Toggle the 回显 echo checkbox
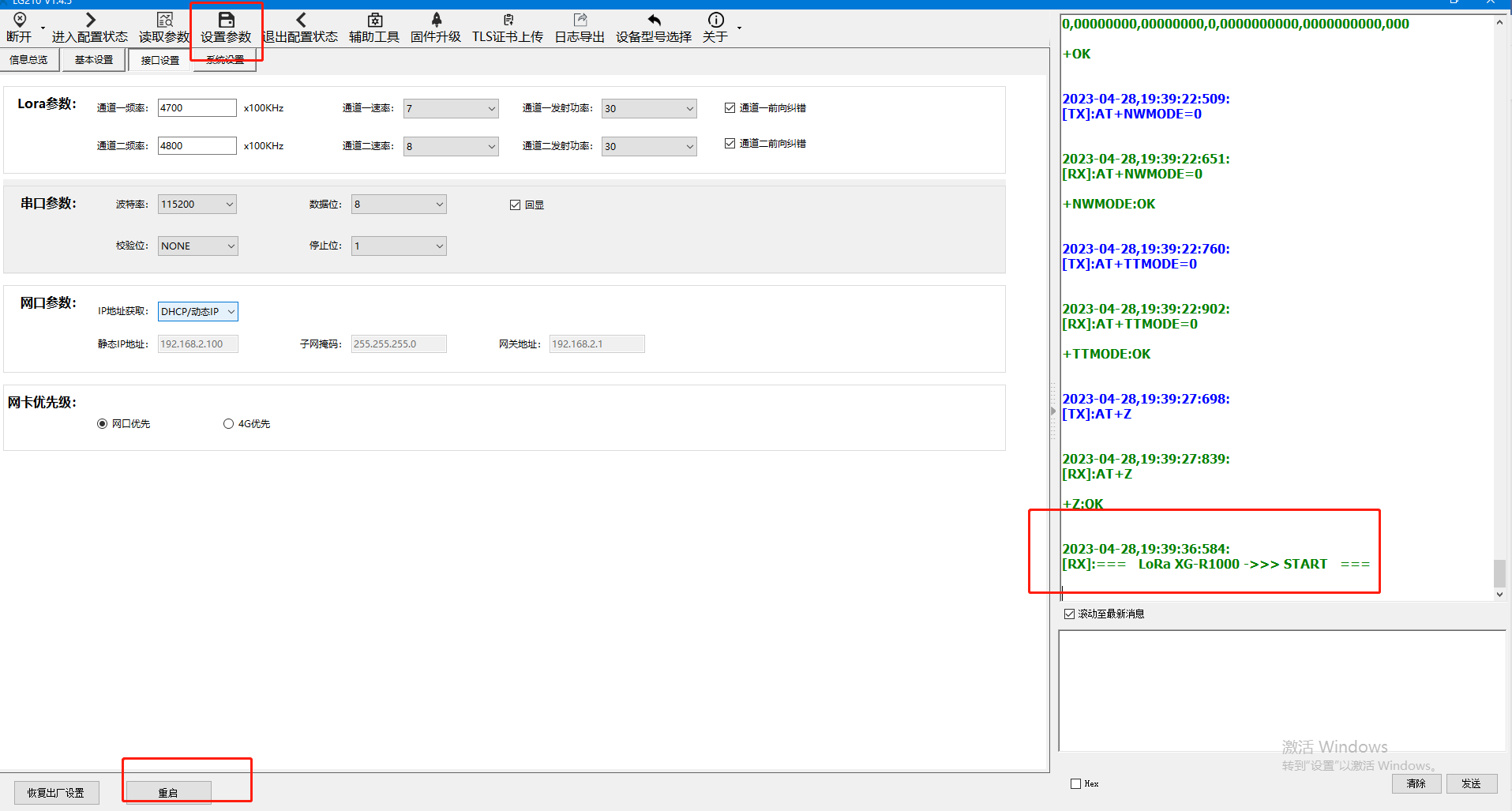This screenshot has width=1512, height=811. [x=515, y=205]
